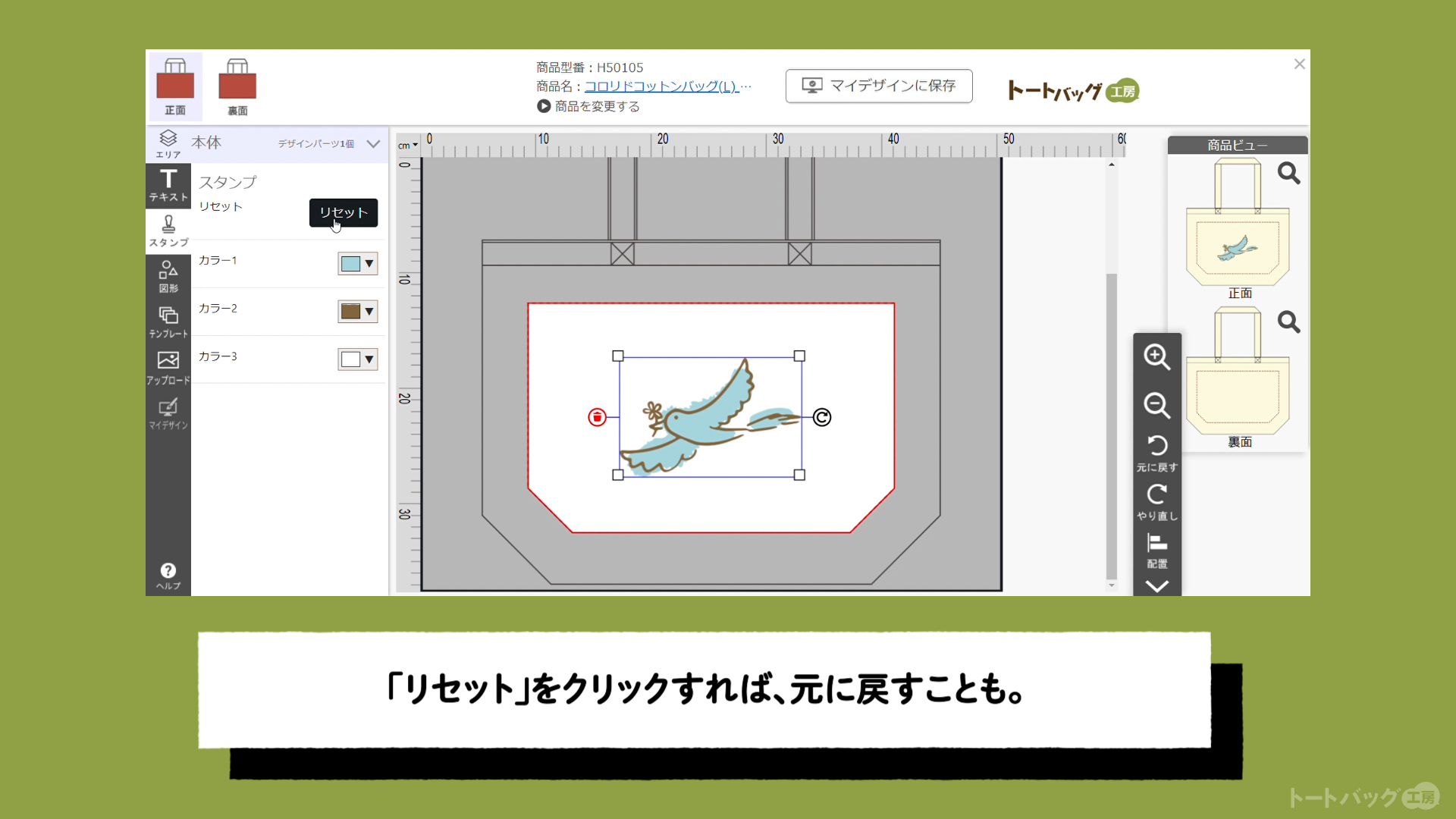The image size is (1456, 819).
Task: Open the テンプレート templates tool
Action: 168,322
